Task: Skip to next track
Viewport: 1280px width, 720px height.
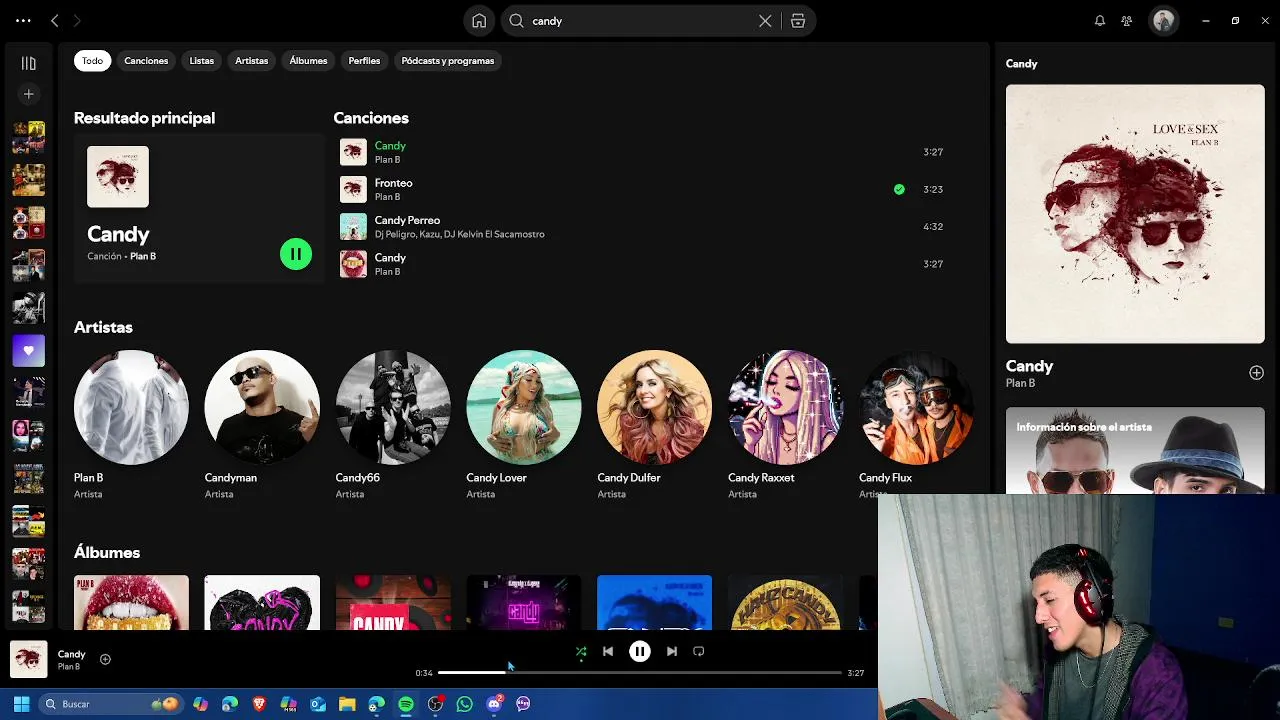Action: point(672,652)
